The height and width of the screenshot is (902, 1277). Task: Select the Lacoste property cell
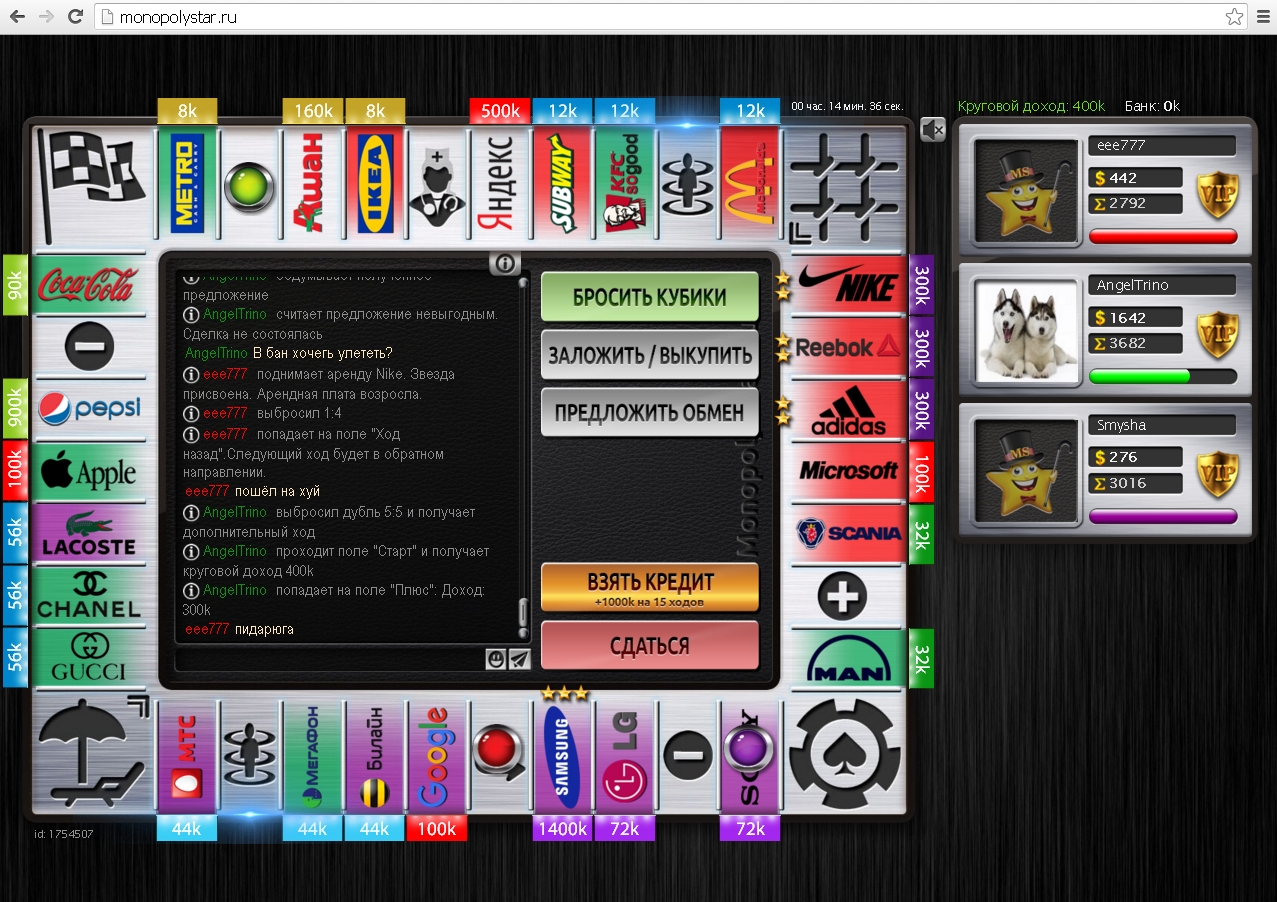click(90, 534)
